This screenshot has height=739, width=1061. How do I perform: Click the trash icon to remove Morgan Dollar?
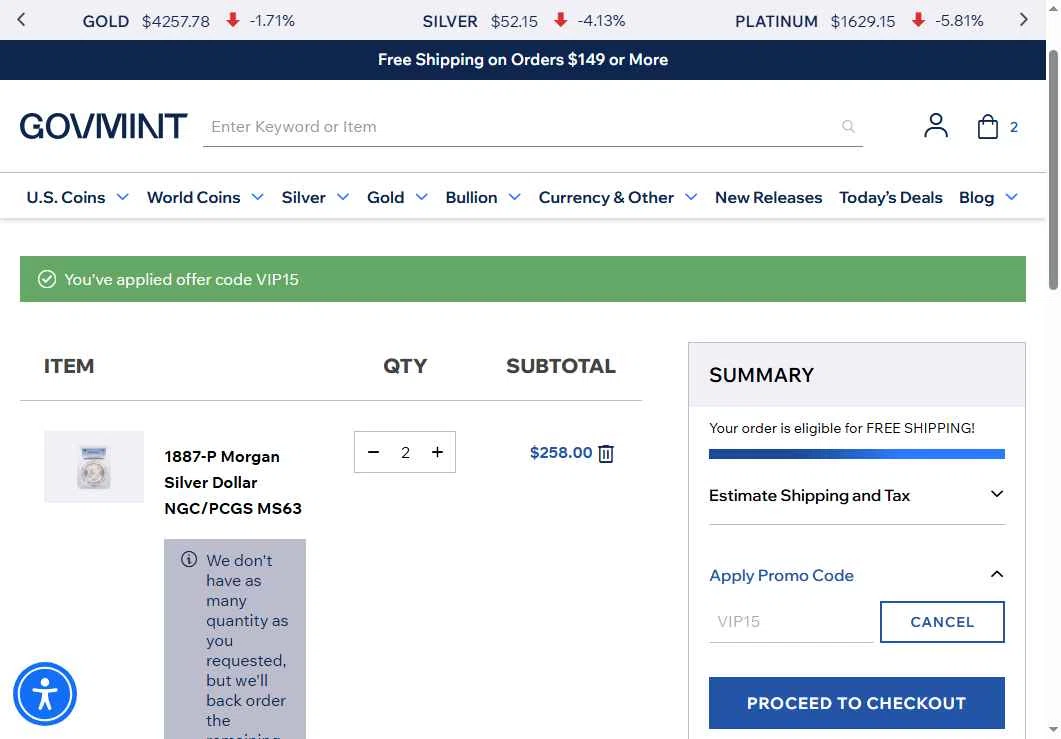pyautogui.click(x=606, y=453)
